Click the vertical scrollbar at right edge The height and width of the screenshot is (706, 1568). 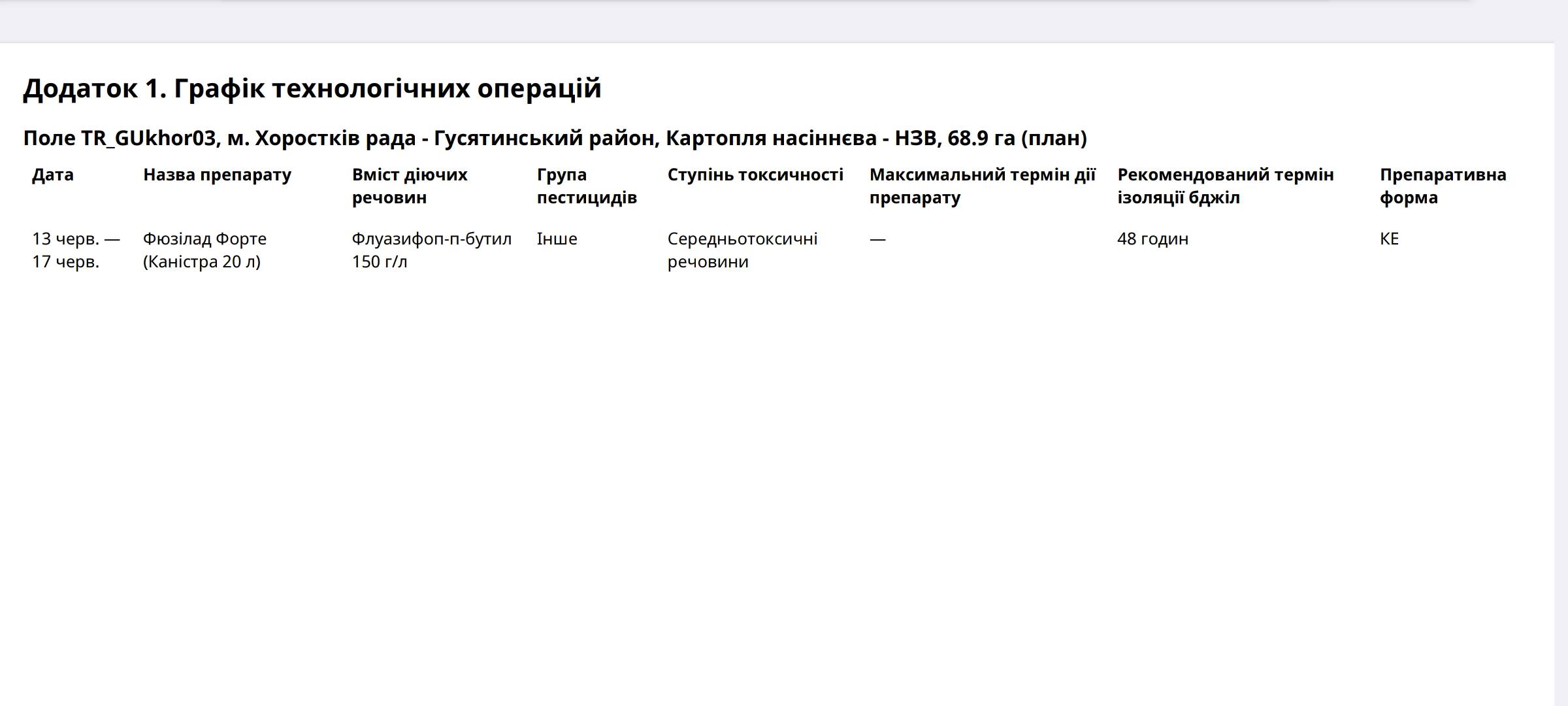coord(1561,353)
